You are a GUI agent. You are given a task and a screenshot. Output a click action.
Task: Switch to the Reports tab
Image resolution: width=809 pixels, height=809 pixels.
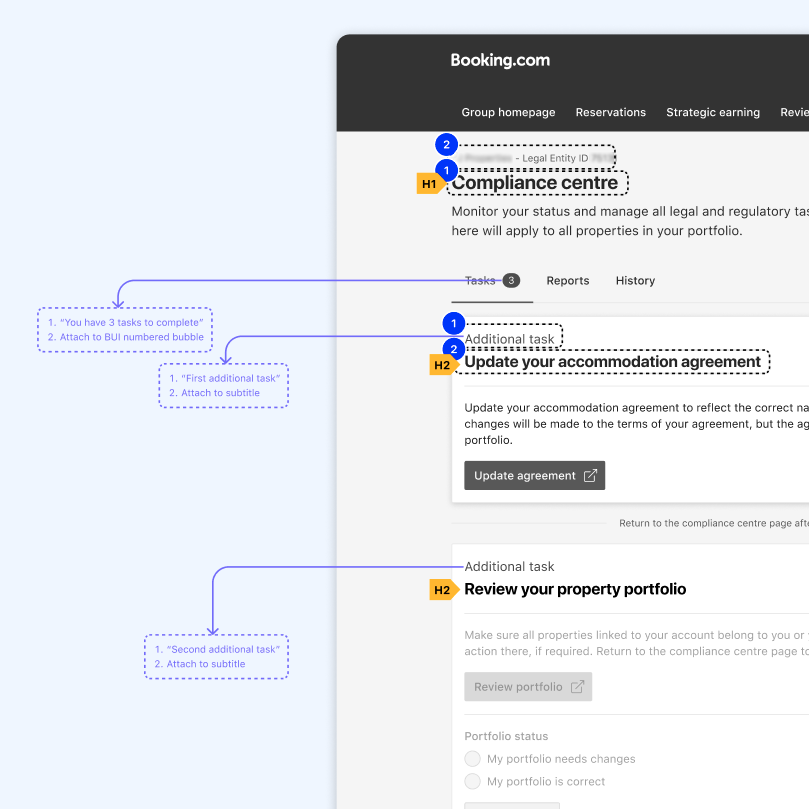pyautogui.click(x=568, y=280)
